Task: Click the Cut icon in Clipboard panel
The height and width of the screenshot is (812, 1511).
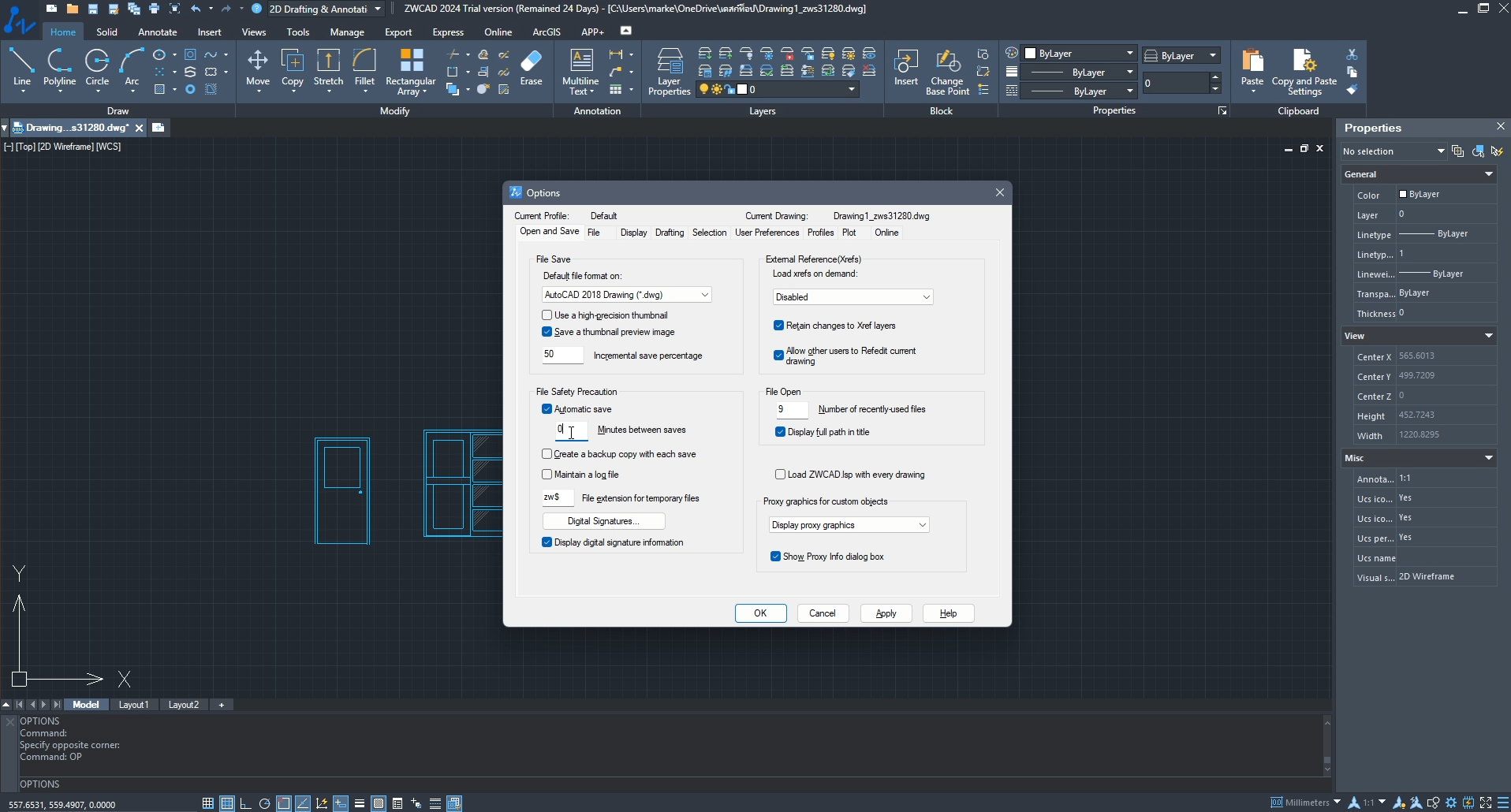Action: [x=1352, y=54]
